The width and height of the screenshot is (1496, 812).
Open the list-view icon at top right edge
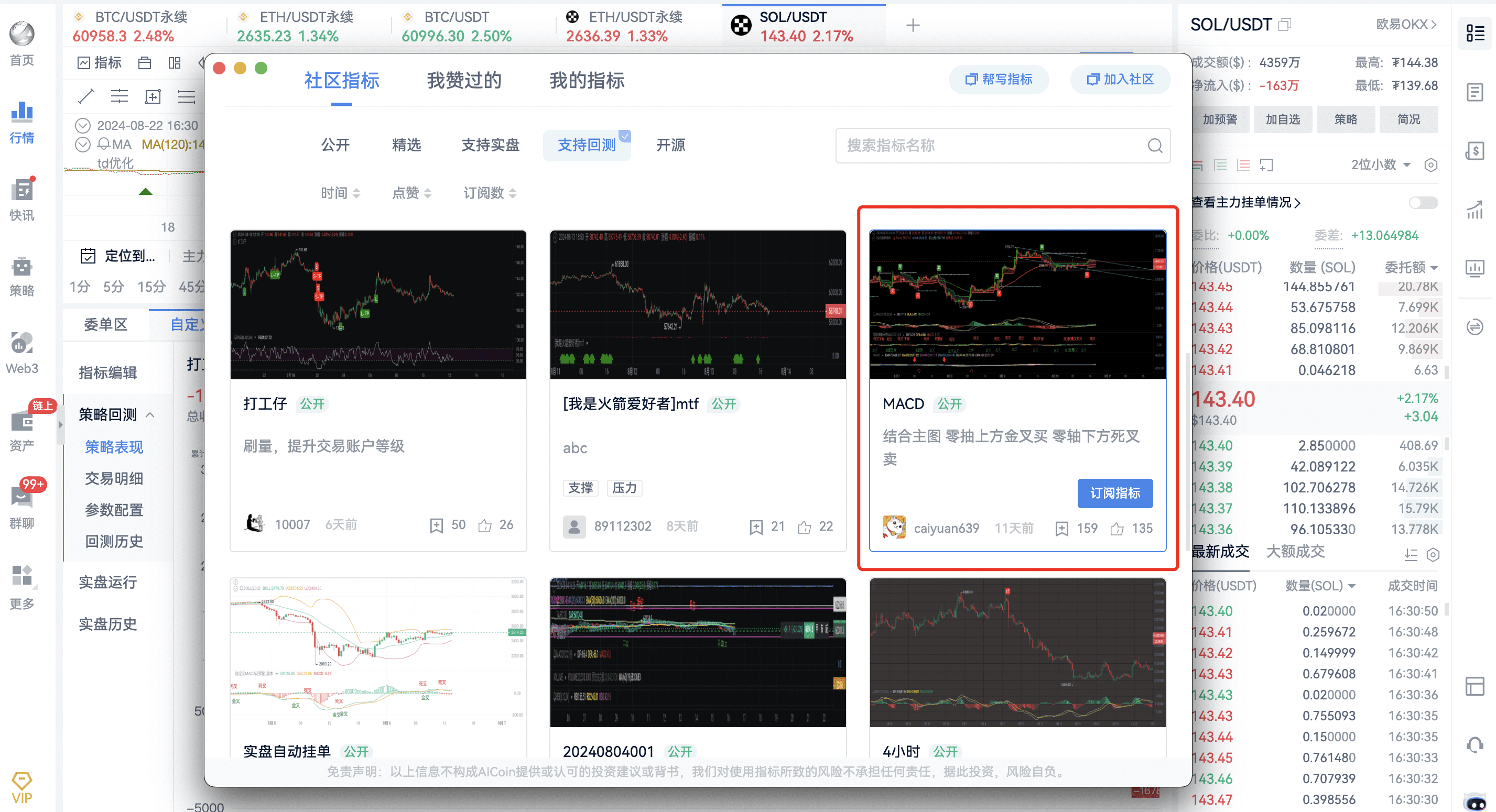[1475, 33]
